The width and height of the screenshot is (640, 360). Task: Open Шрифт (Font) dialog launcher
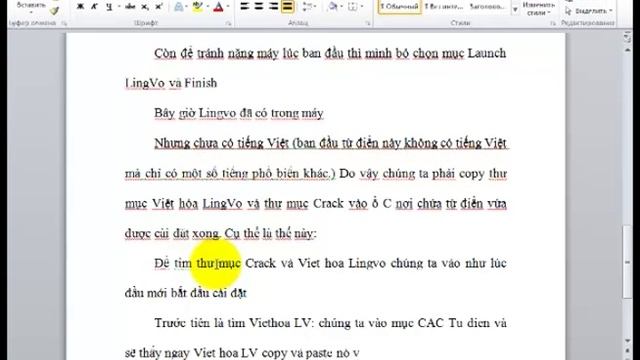(228, 24)
